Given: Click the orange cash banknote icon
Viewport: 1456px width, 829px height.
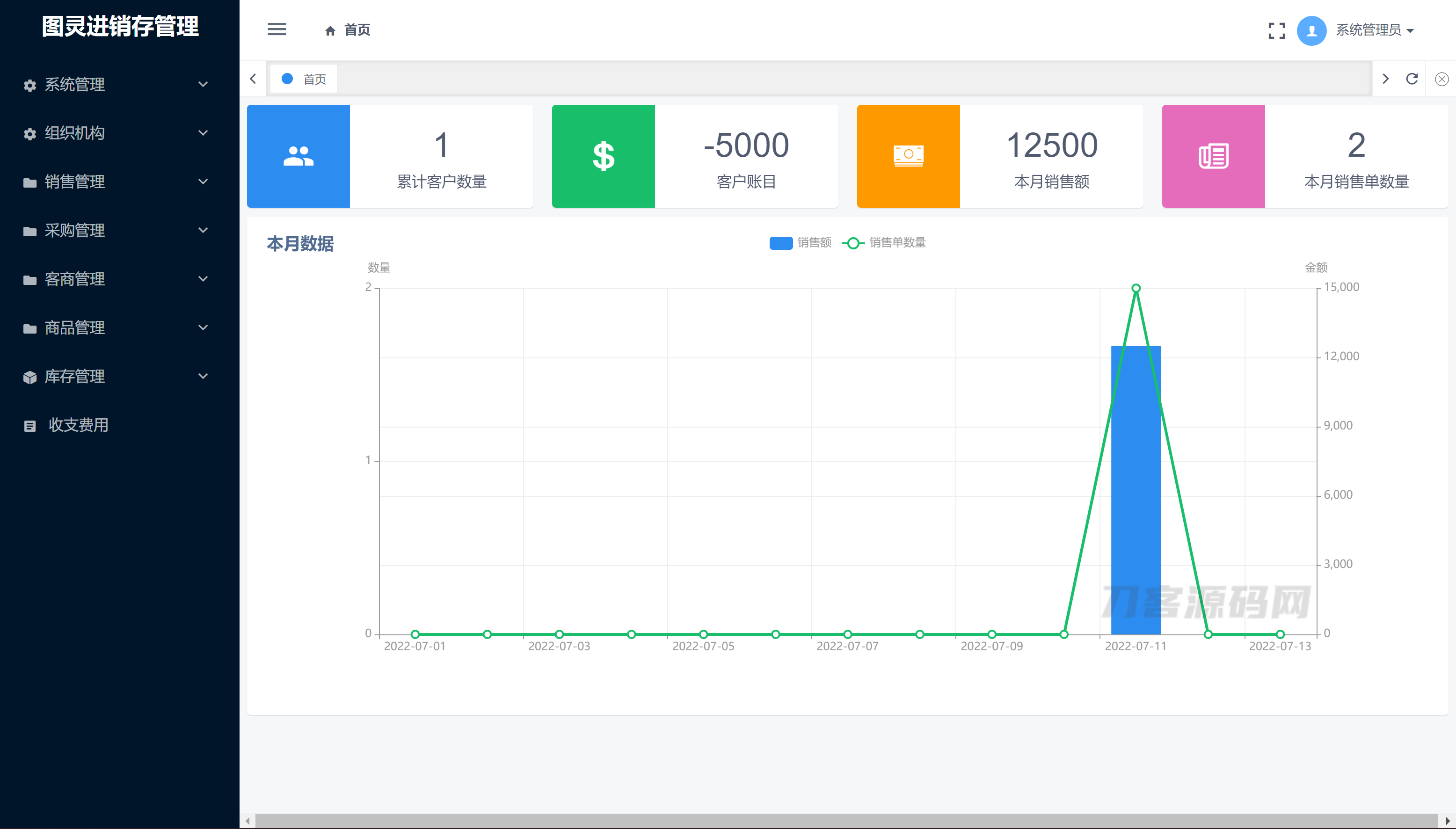Looking at the screenshot, I should [x=908, y=156].
